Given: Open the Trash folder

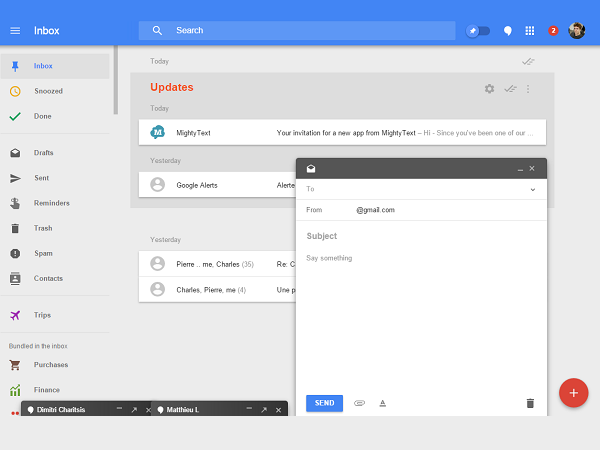Looking at the screenshot, I should click(x=55, y=228).
